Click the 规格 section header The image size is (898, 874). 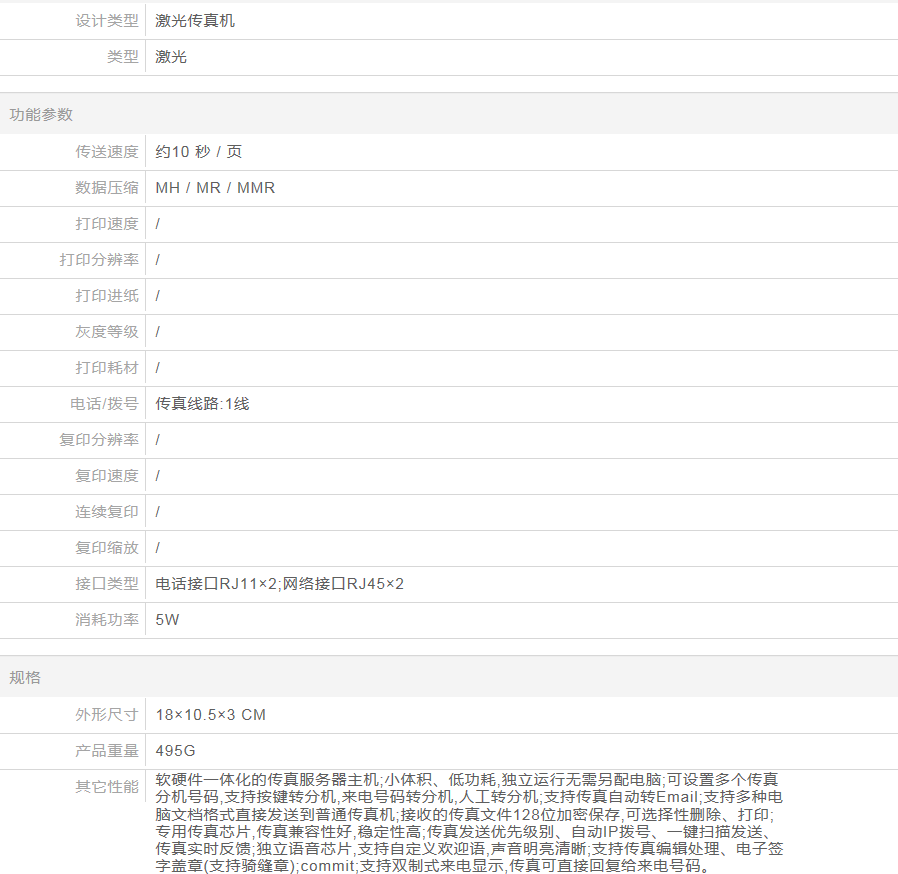click(x=25, y=677)
